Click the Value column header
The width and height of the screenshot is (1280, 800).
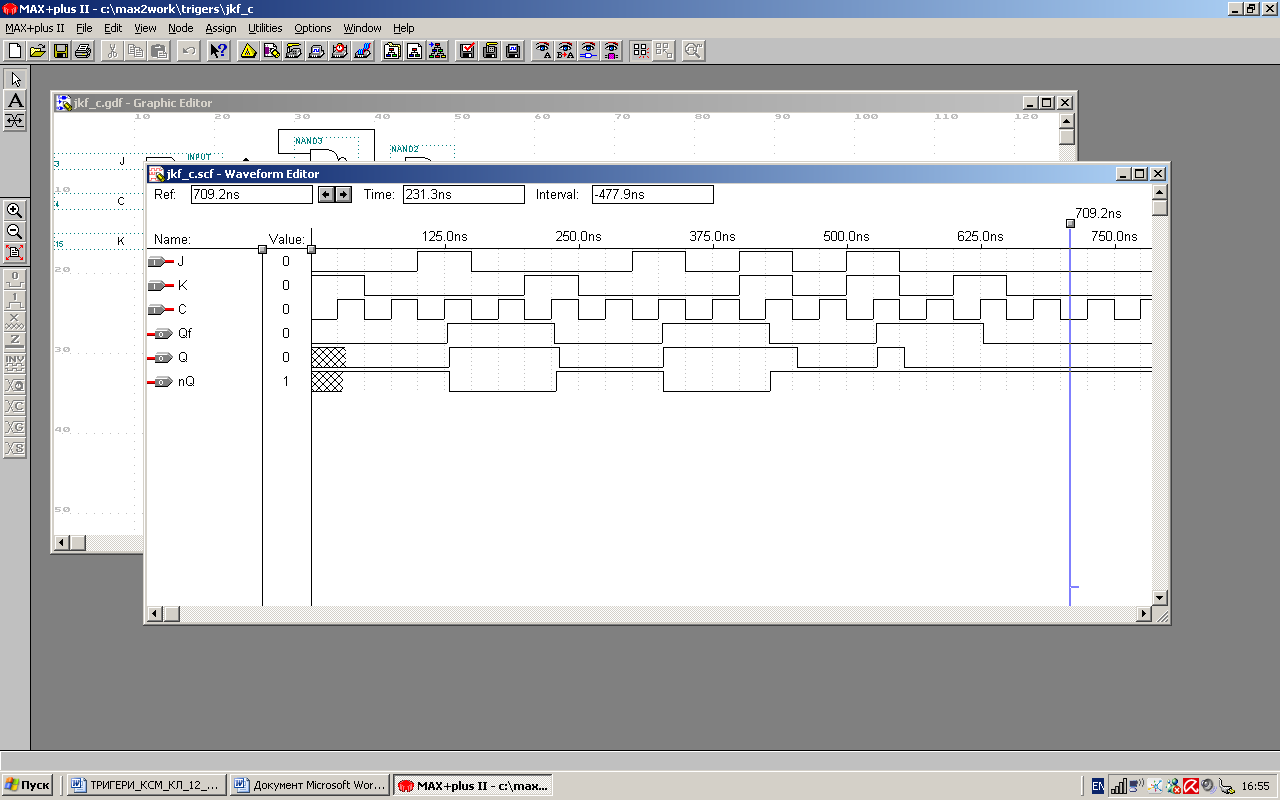click(286, 239)
